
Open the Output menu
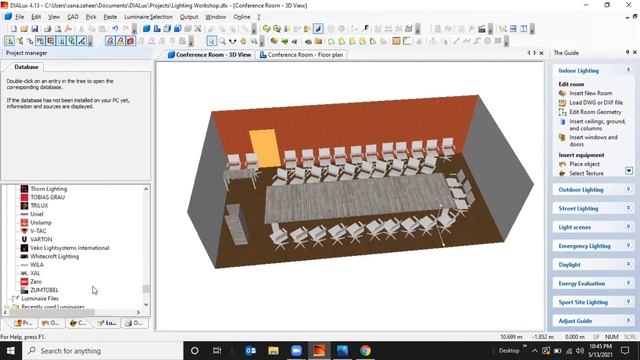(x=189, y=17)
